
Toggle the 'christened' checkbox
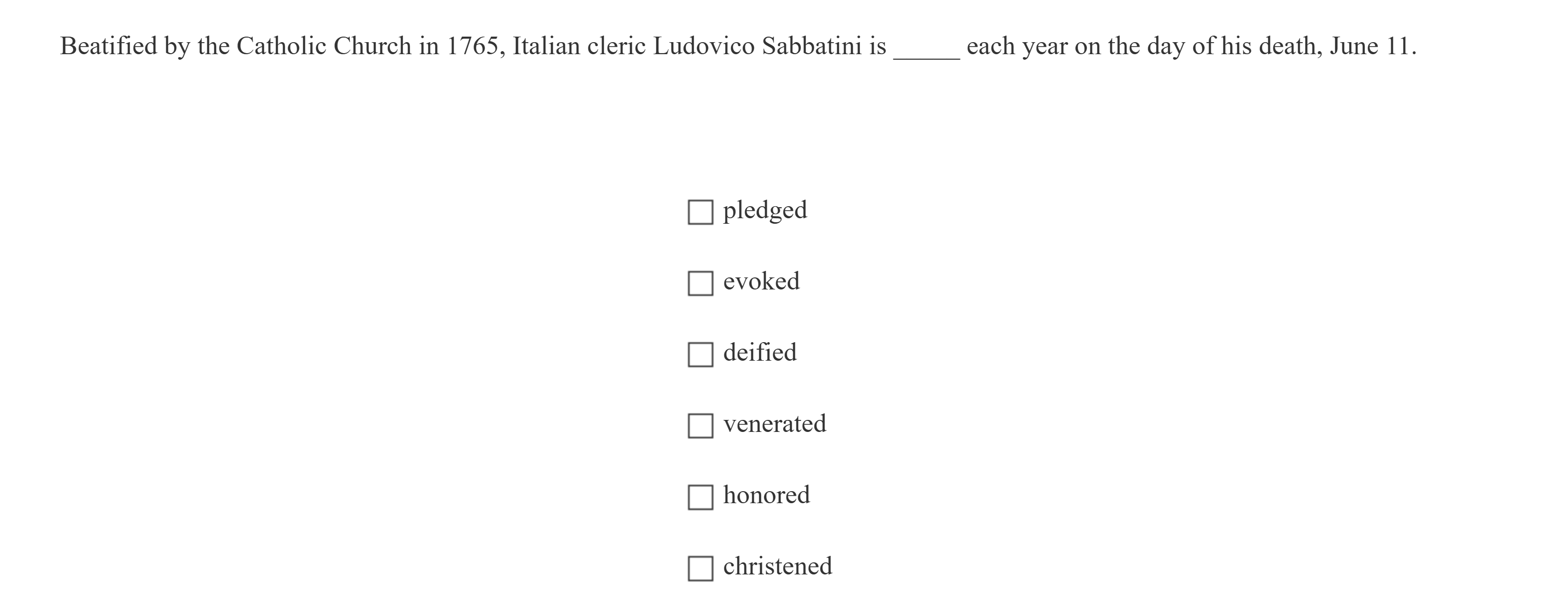700,568
